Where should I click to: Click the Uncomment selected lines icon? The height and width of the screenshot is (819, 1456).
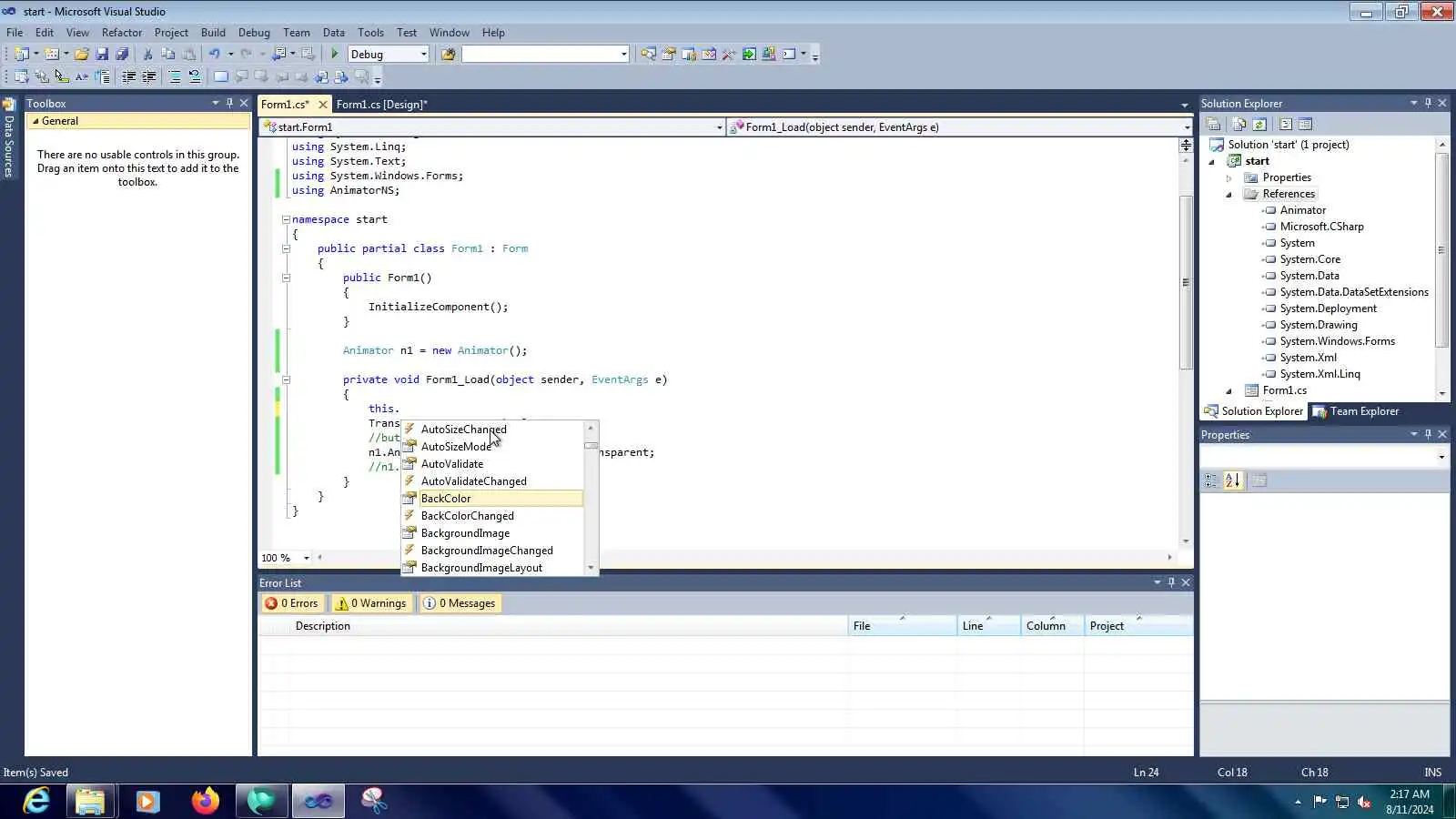[195, 77]
